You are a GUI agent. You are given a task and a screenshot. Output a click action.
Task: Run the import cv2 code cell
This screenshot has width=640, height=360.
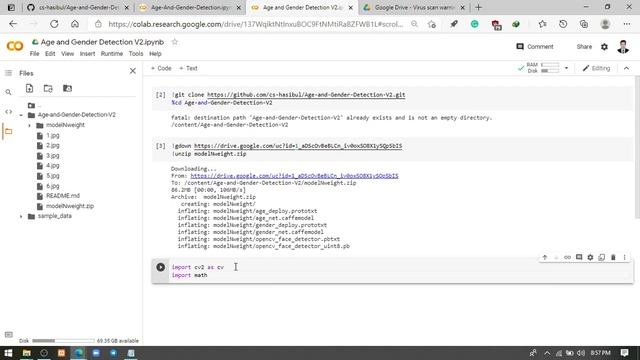click(x=160, y=267)
